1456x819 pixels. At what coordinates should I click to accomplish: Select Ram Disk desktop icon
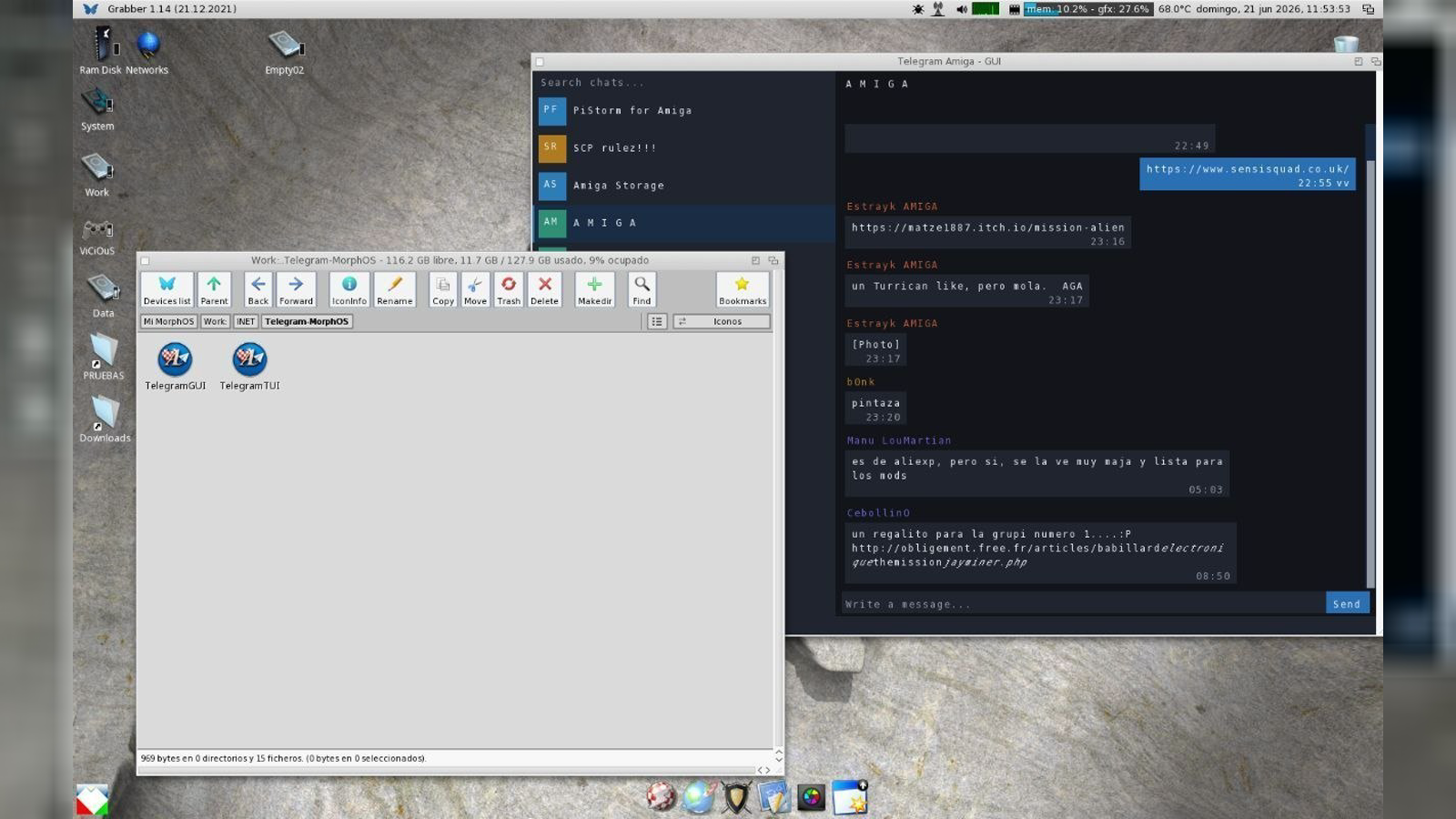tap(100, 51)
